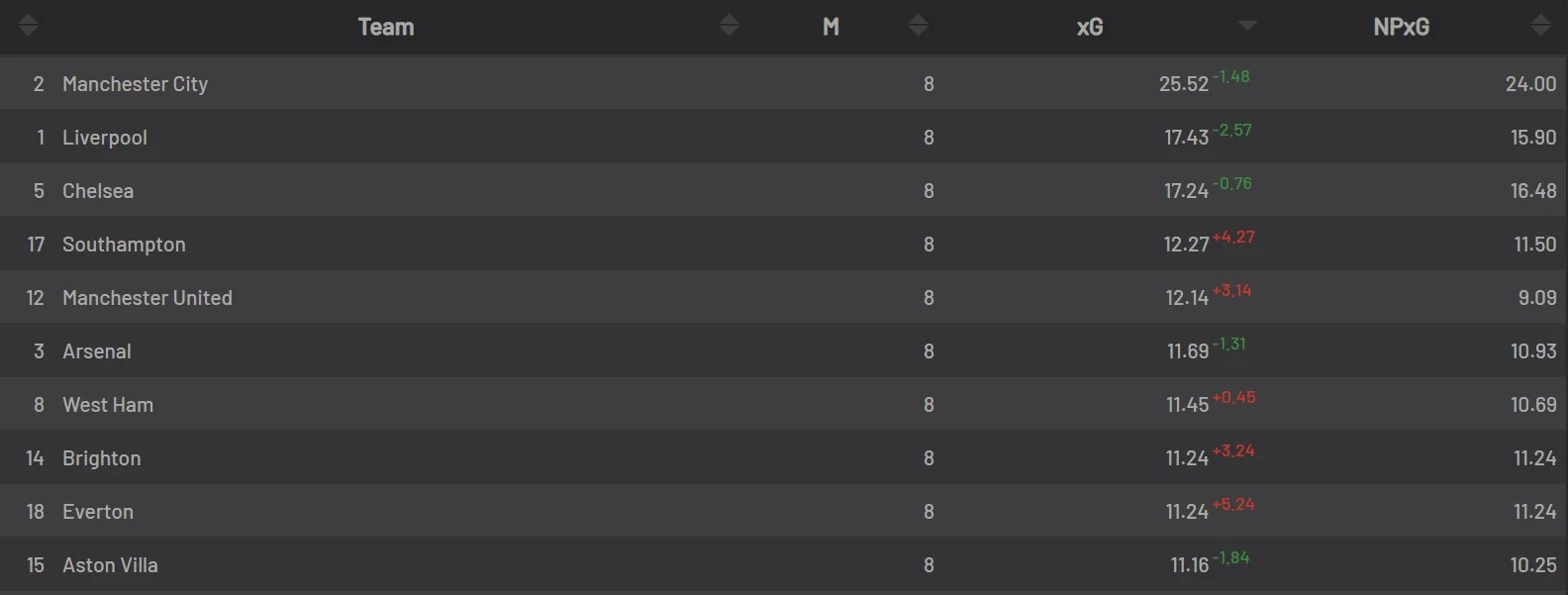This screenshot has height=595, width=1568.
Task: Click the sort arrows beside the NPxG header
Action: pos(1540,26)
